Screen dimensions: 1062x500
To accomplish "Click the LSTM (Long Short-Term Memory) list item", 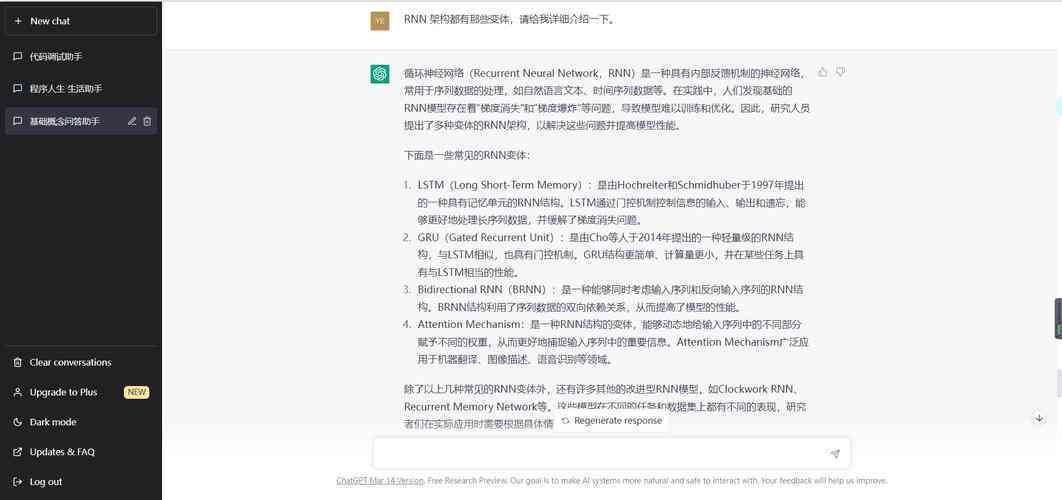I will (607, 203).
